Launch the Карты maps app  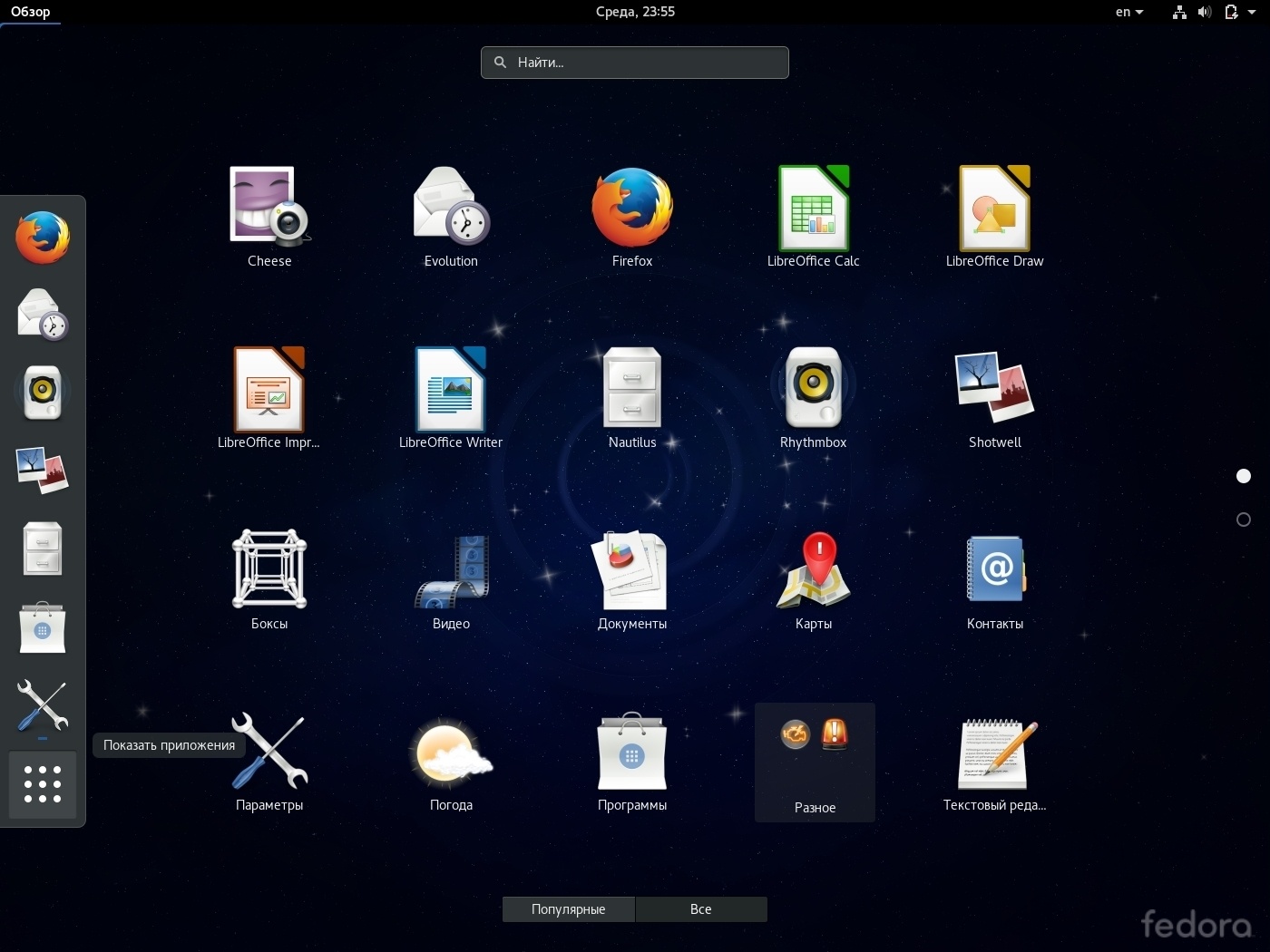pyautogui.click(x=814, y=579)
